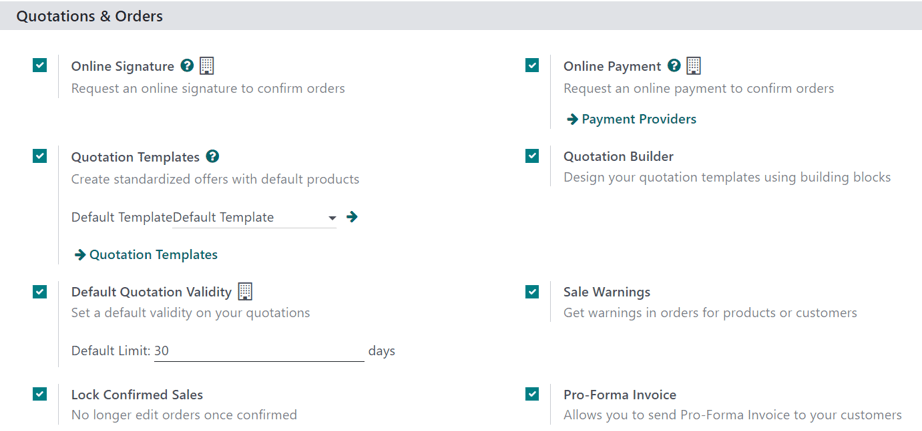This screenshot has width=922, height=431.
Task: Uncheck the Quotation Builder checkbox
Action: coord(532,156)
